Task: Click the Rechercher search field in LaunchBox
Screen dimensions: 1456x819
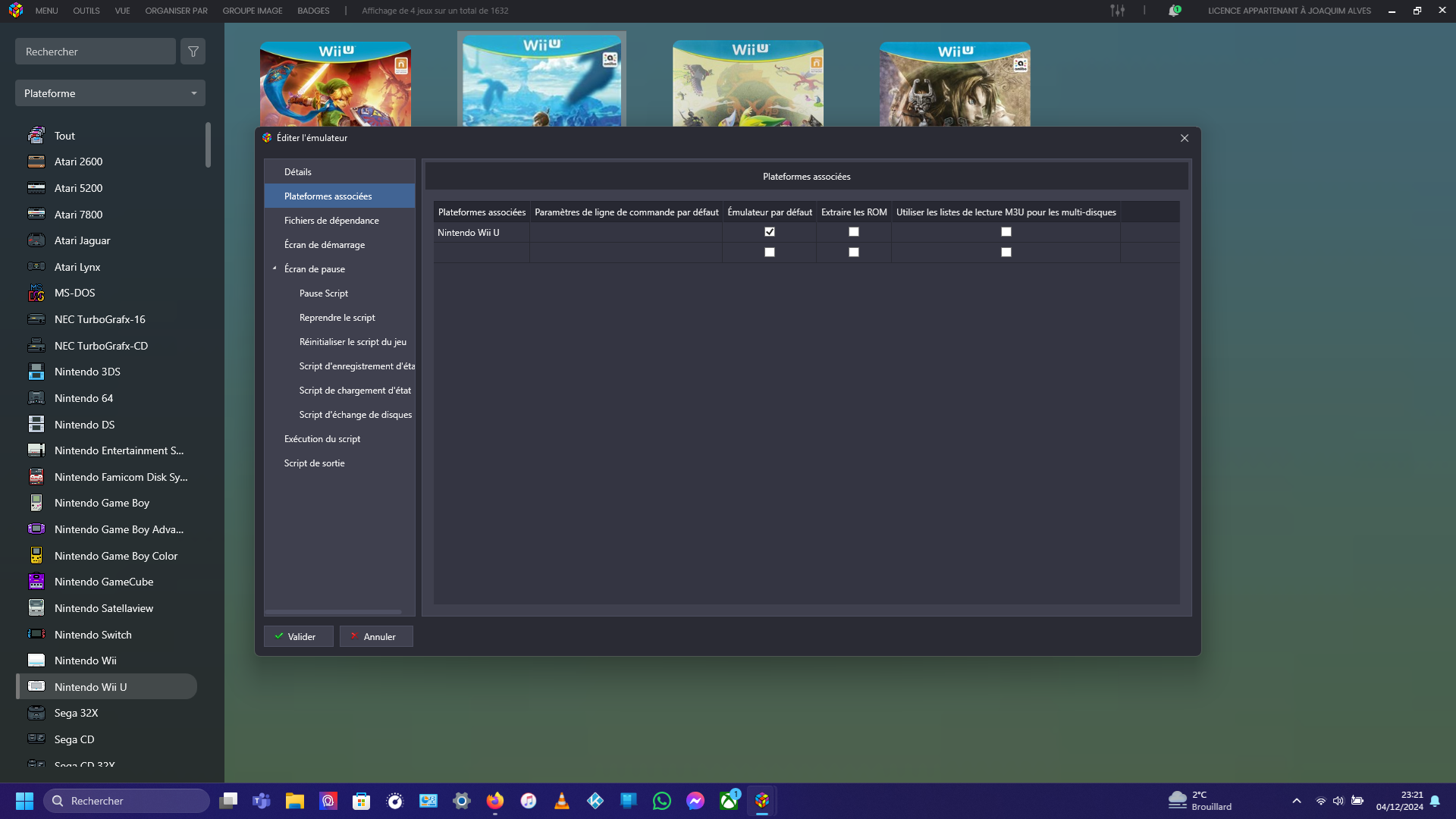Action: point(96,52)
